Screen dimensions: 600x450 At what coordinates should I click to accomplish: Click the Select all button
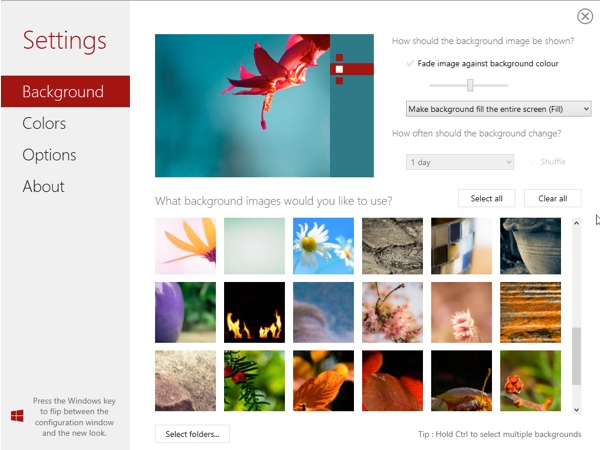point(486,198)
